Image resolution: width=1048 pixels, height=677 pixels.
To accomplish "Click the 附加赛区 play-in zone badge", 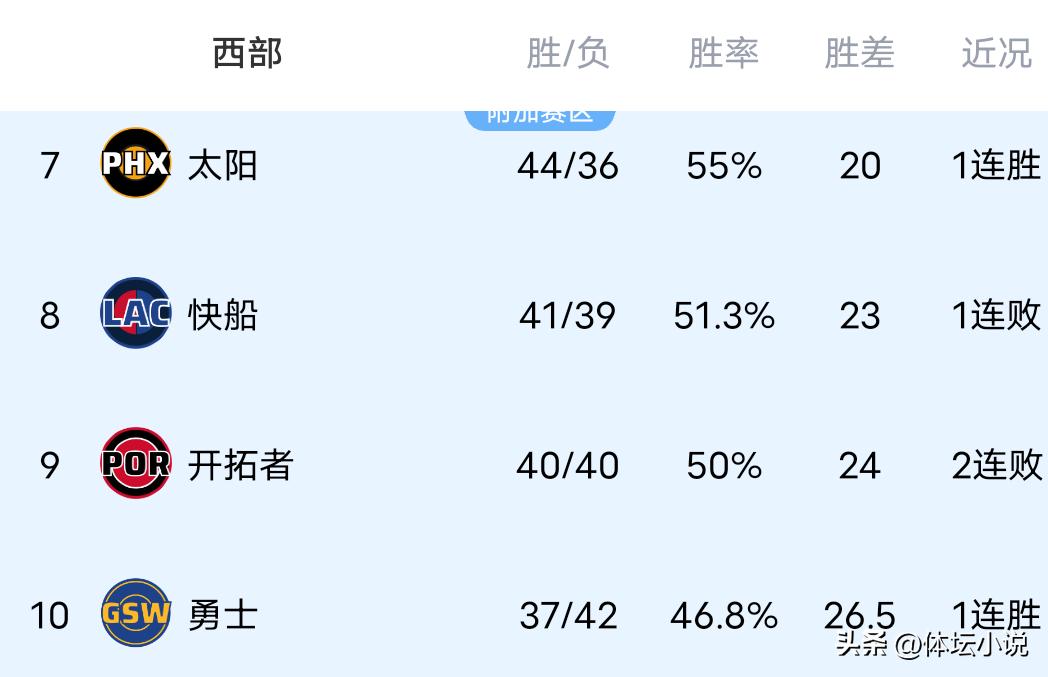I will 540,116.
